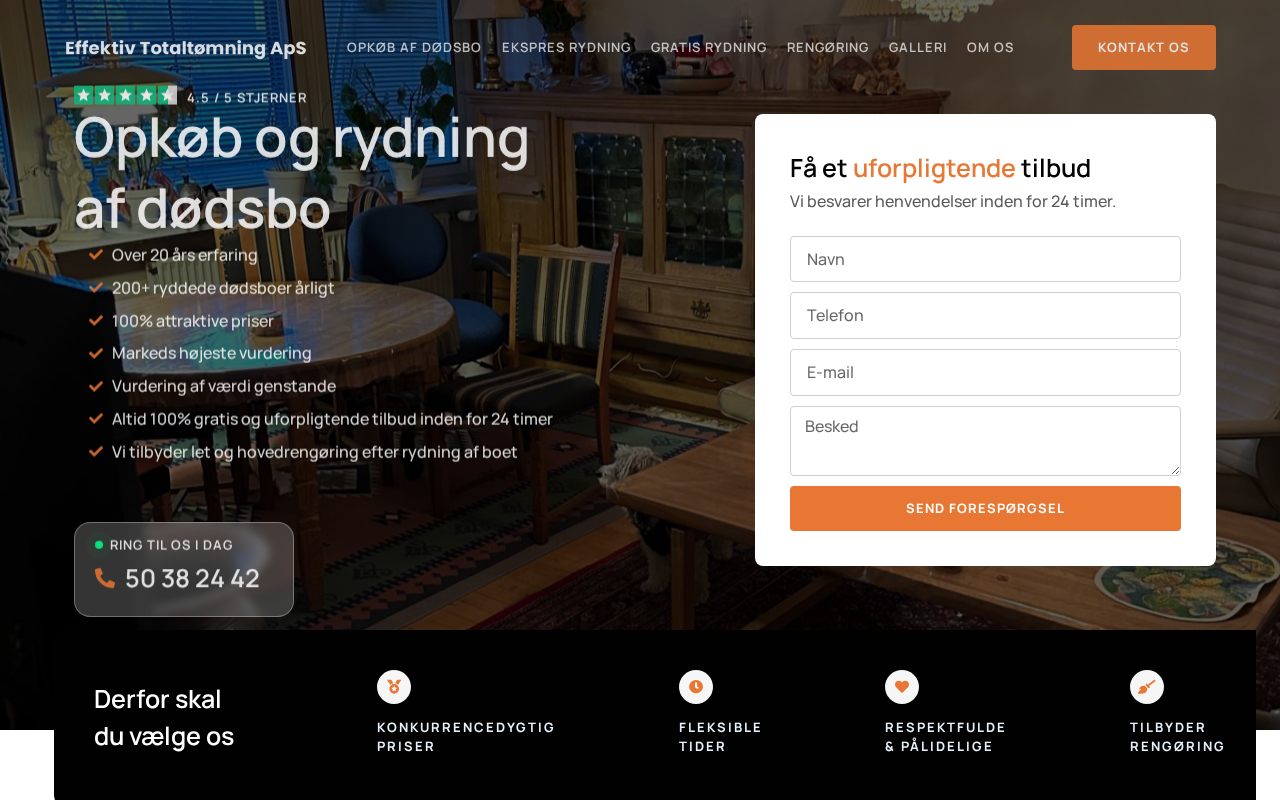Viewport: 1280px width, 800px height.
Task: Open the Opkøb af dødsbo menu item
Action: coord(414,47)
